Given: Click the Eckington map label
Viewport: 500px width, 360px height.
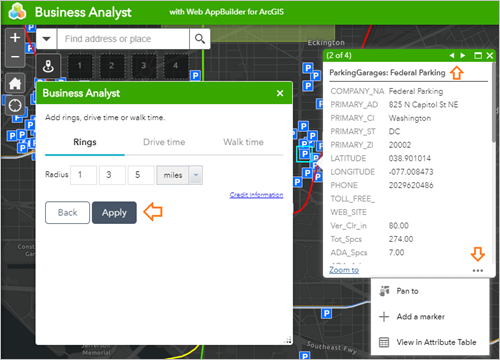Looking at the screenshot, I should coord(326,43).
